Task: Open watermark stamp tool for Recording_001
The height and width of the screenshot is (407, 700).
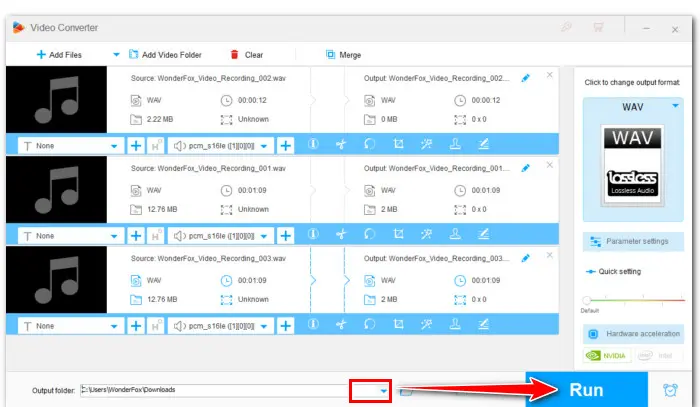Action: (455, 234)
